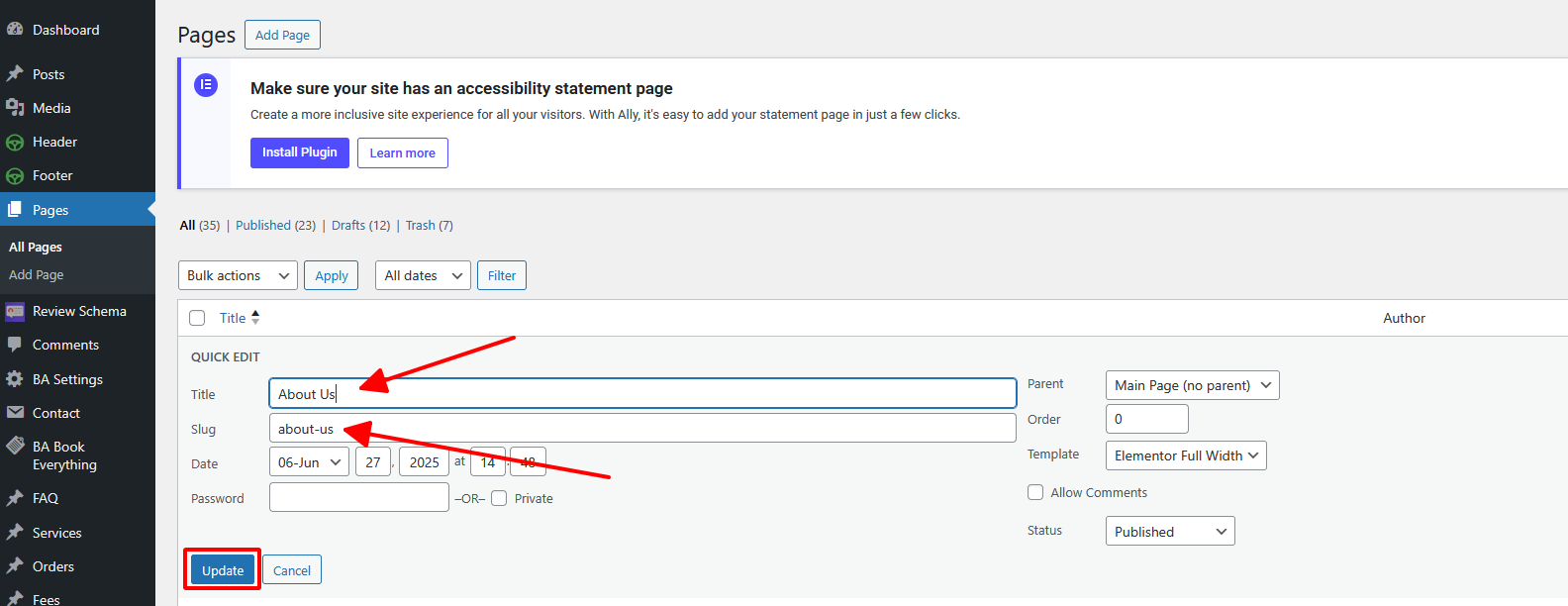Click the Contact envelope icon
1568x606 pixels.
(15, 413)
